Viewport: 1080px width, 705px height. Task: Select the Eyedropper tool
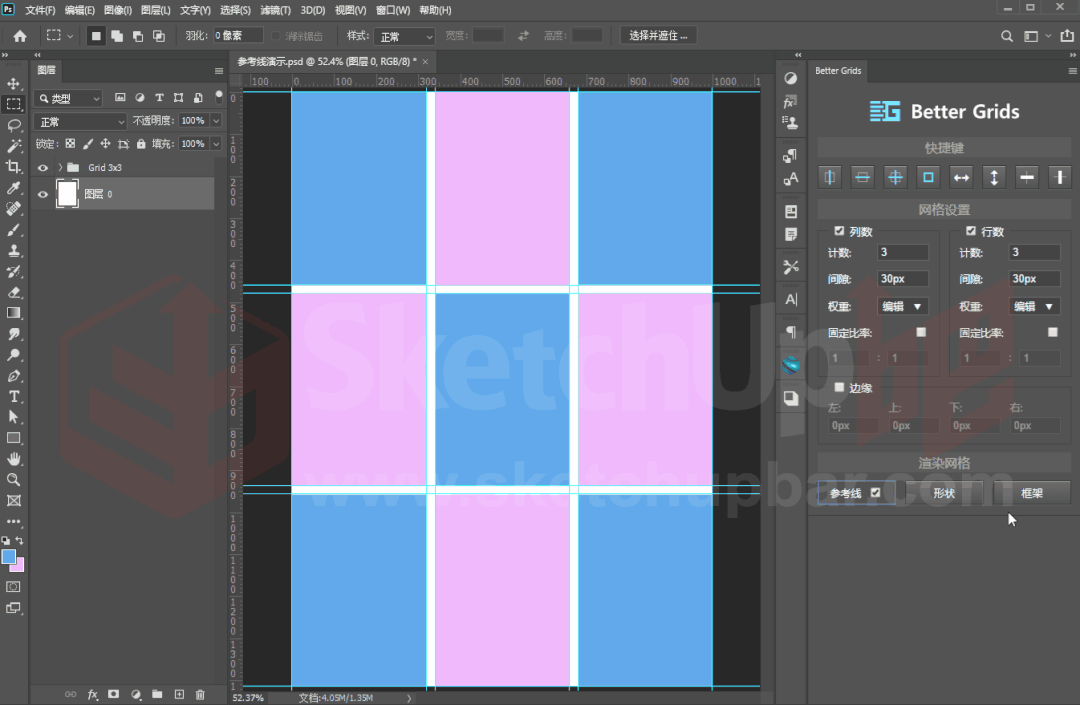coord(13,188)
